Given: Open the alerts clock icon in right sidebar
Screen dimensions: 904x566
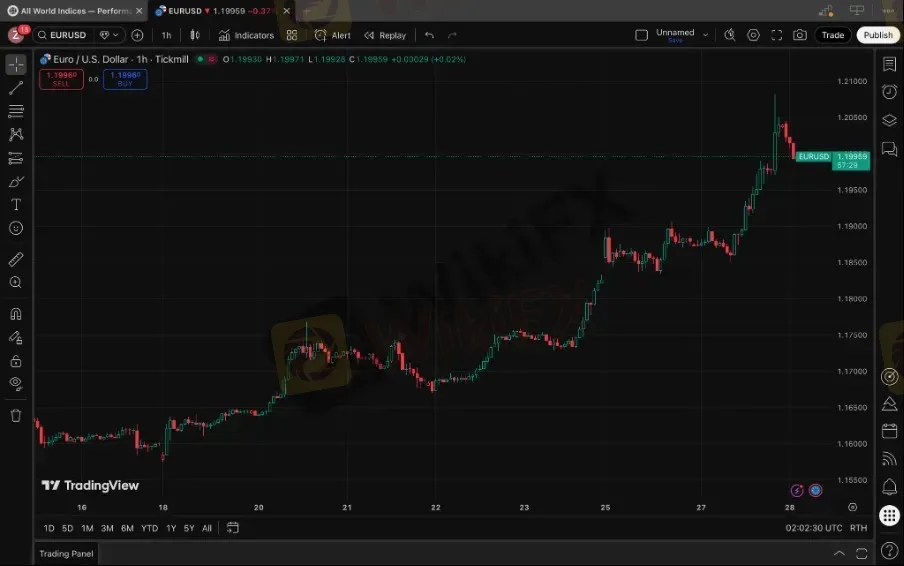Looking at the screenshot, I should [890, 92].
